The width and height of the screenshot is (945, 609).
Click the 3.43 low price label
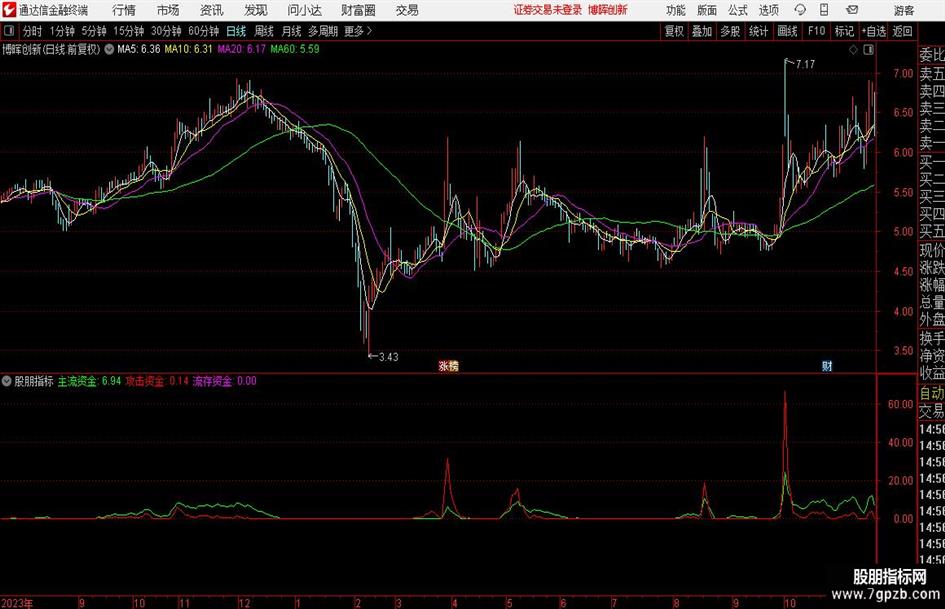tap(388, 357)
